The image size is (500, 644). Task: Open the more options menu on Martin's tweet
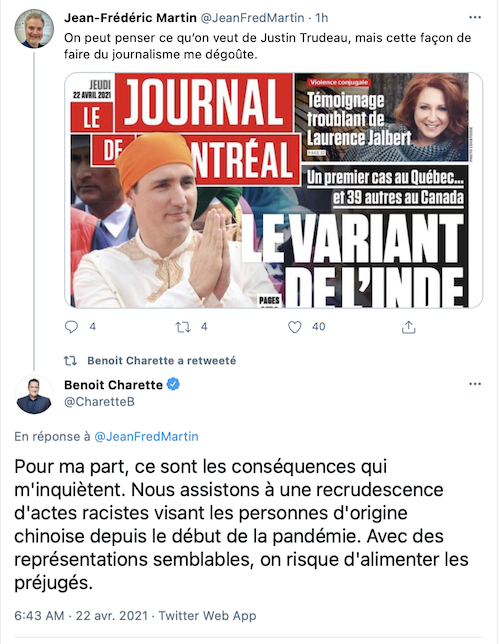point(475,17)
